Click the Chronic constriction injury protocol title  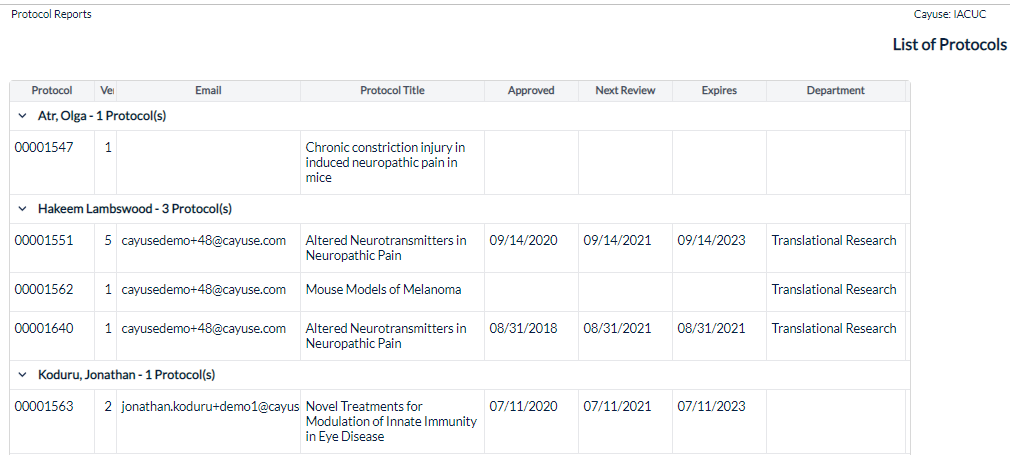pyautogui.click(x=385, y=162)
